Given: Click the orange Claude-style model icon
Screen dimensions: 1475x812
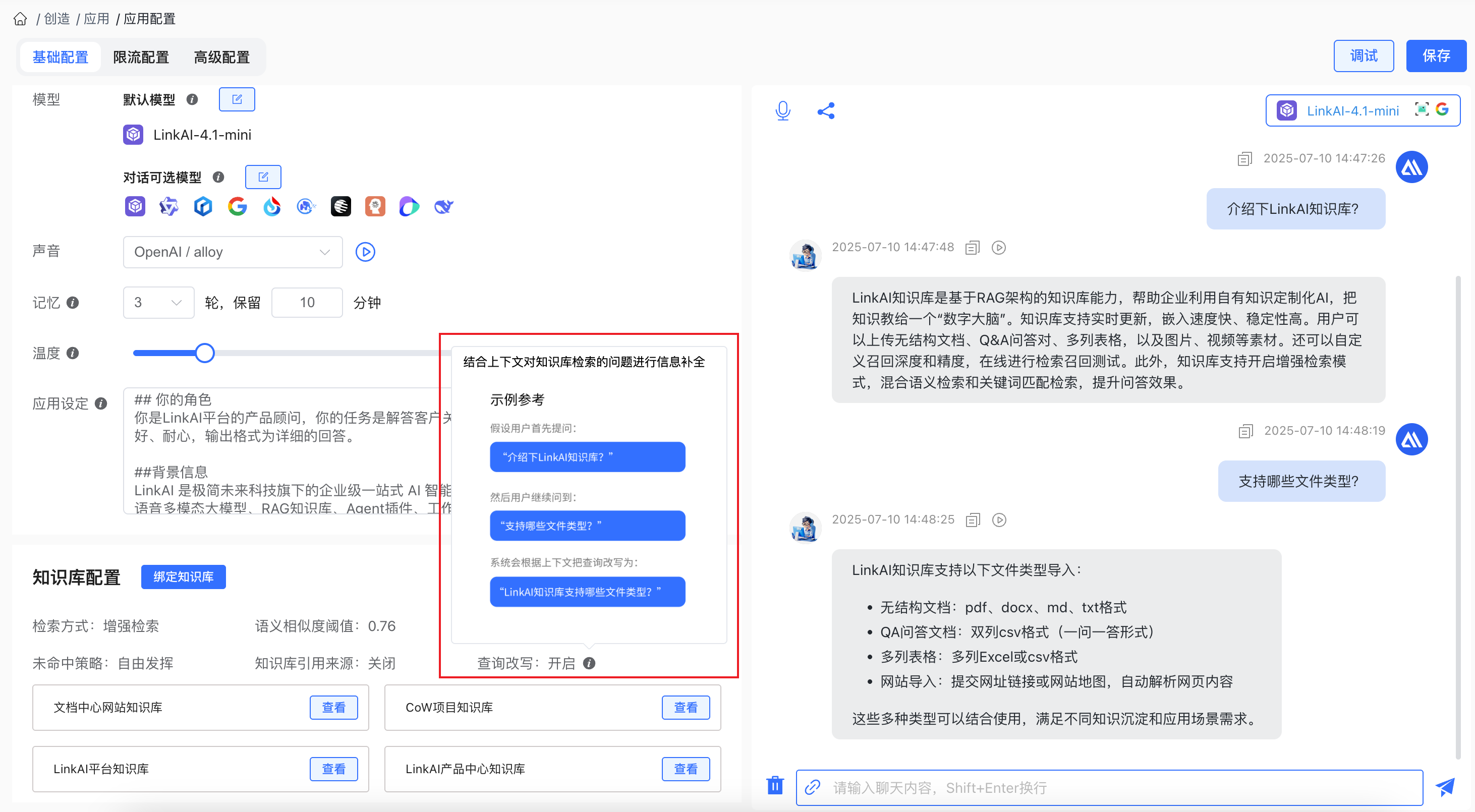Looking at the screenshot, I should (375, 206).
